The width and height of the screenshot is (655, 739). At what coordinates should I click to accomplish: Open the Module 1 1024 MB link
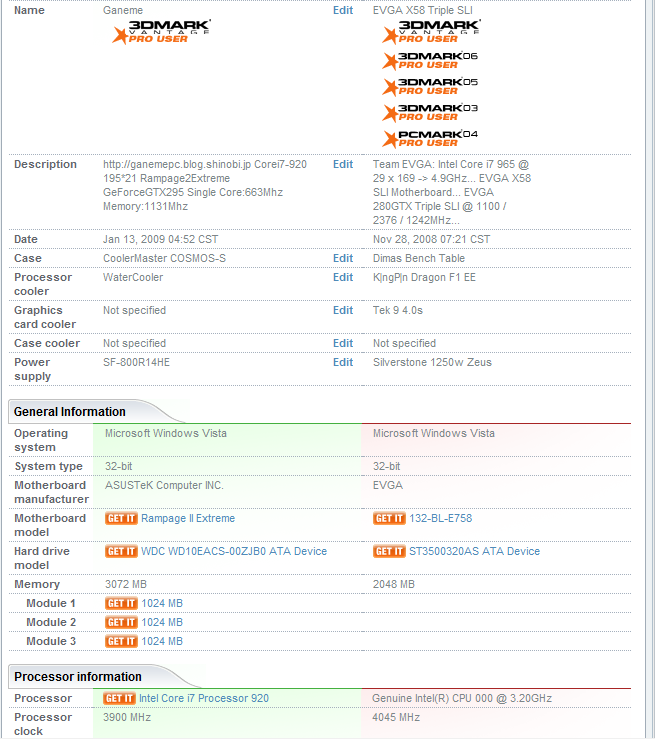click(162, 603)
